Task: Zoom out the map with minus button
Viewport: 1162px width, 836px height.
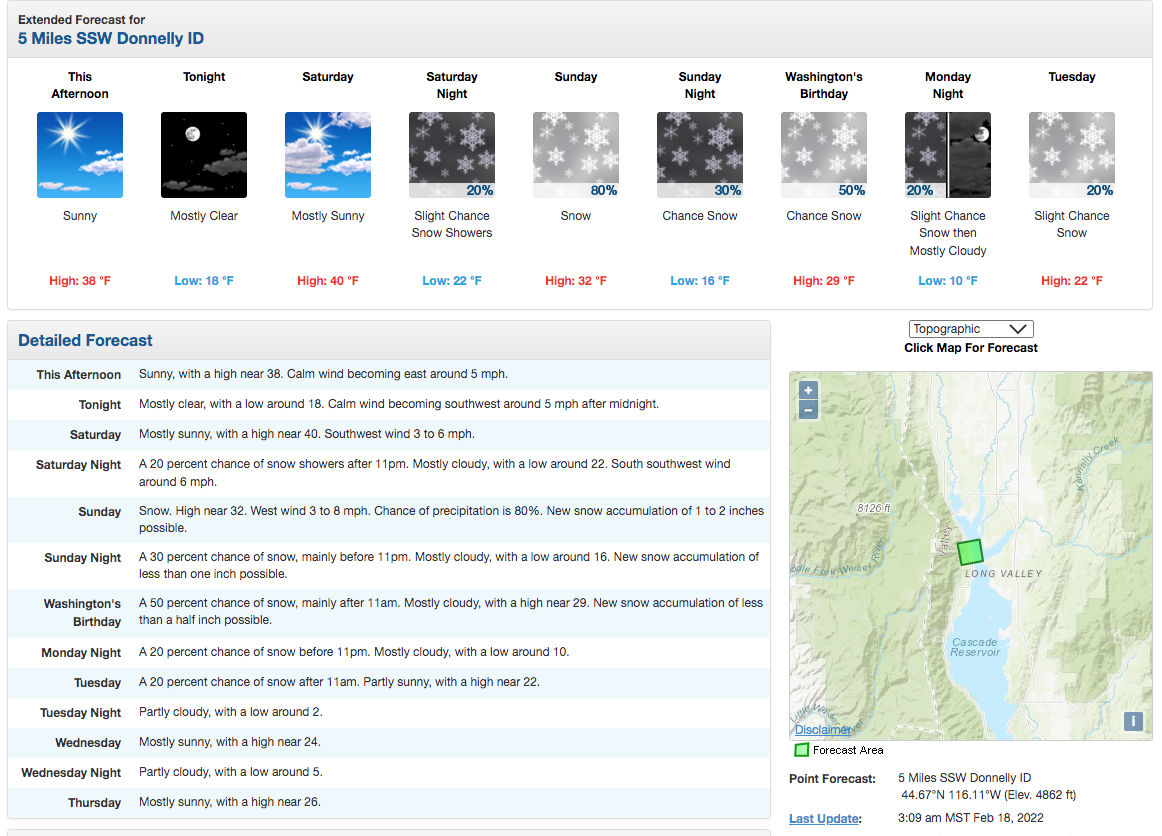Action: [x=809, y=410]
